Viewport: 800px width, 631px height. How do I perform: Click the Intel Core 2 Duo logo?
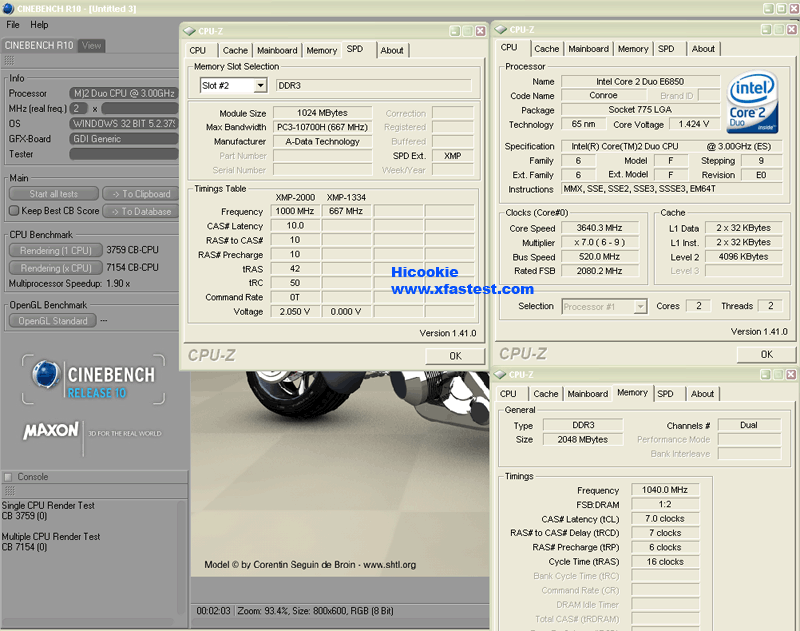point(753,102)
